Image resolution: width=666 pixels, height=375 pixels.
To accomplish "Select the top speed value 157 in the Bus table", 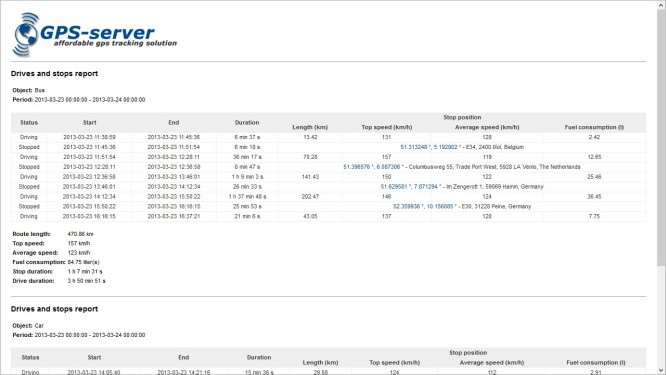I will coord(387,157).
